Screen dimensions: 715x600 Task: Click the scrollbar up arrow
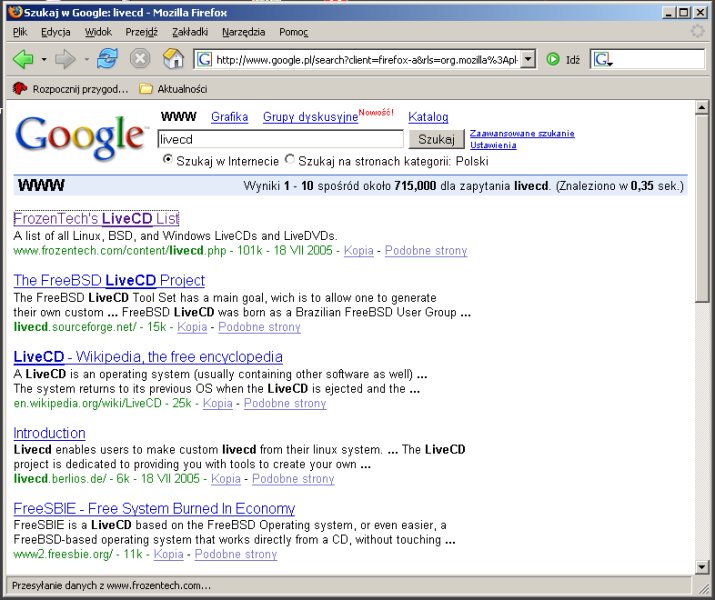701,108
